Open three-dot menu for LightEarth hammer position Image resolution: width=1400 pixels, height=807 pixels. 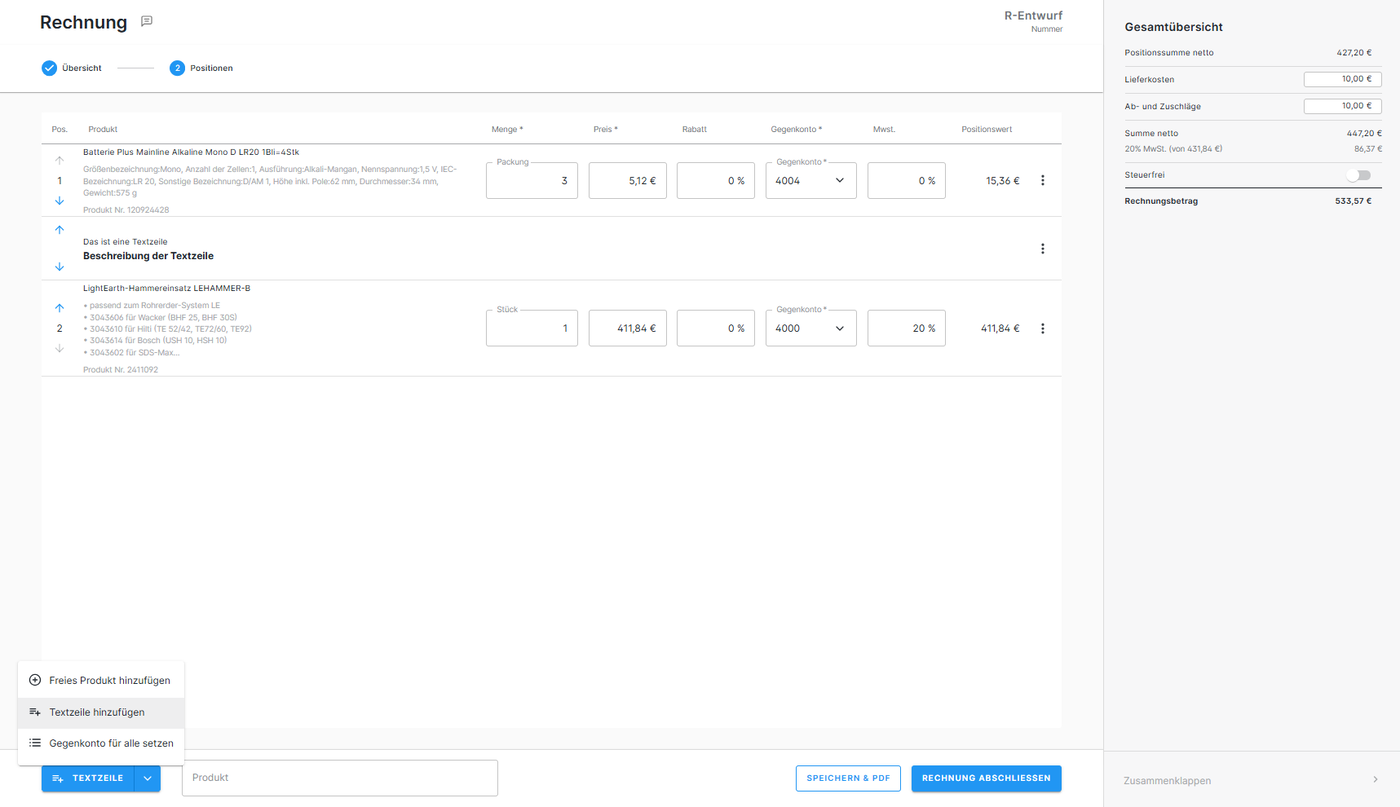click(1042, 329)
